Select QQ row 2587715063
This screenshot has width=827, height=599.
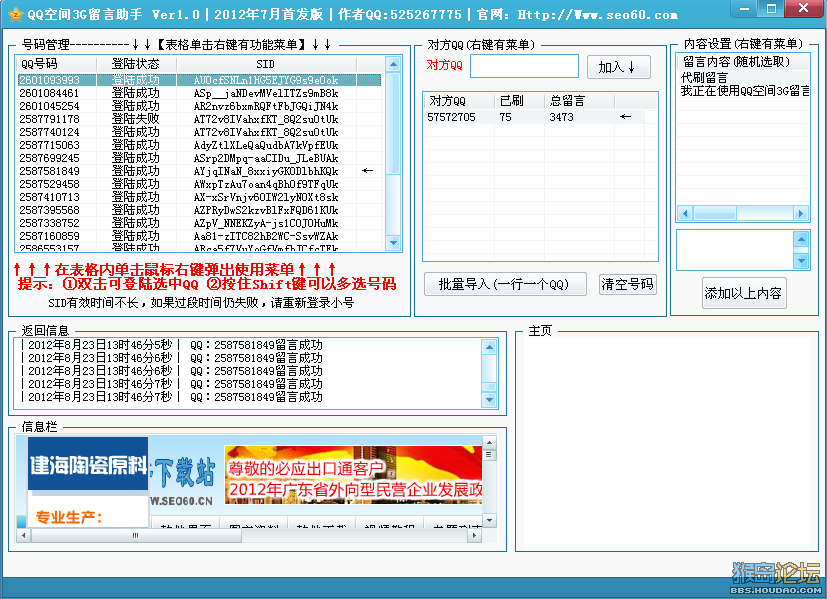[199, 145]
